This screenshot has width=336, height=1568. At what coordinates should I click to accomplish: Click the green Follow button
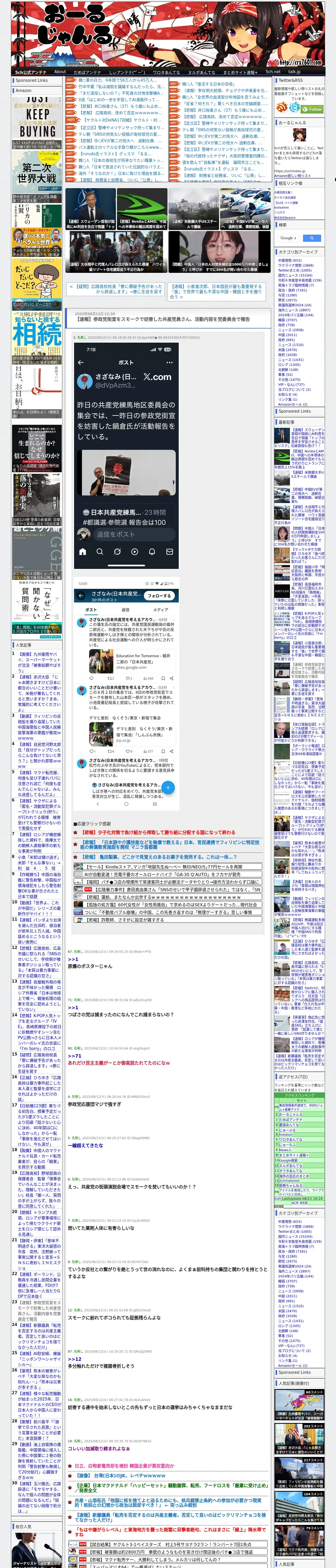coord(313,109)
